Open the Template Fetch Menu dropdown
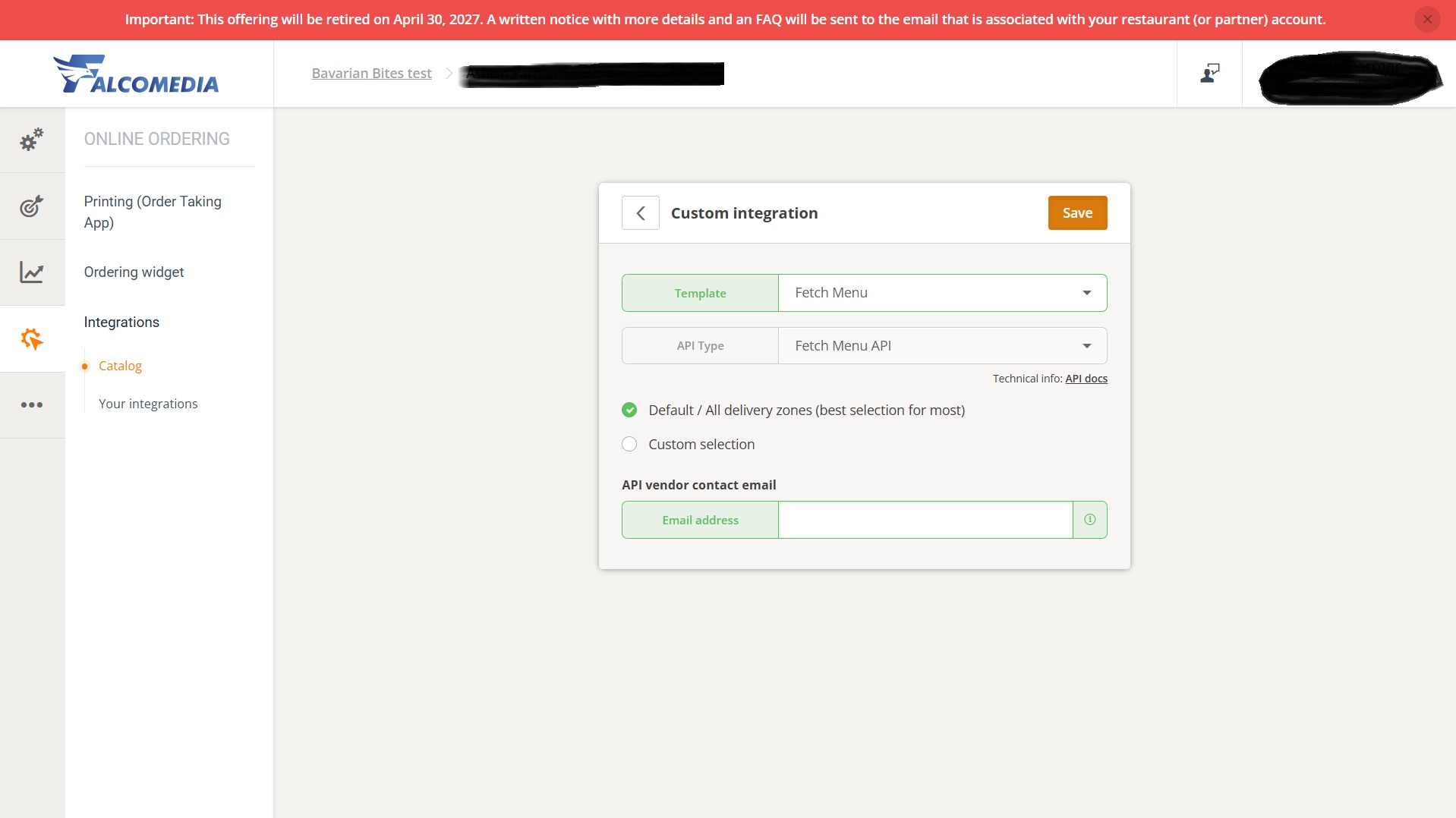The image size is (1456, 818). point(942,293)
